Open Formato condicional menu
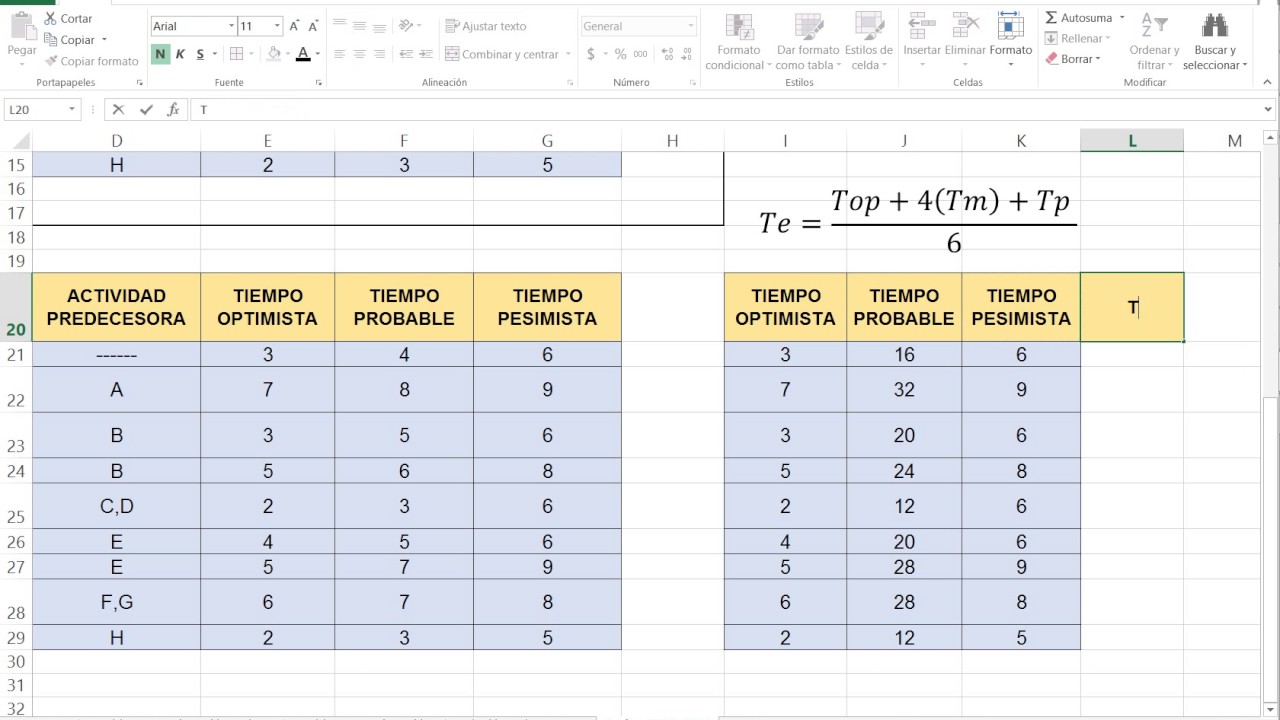The height and width of the screenshot is (720, 1280). (x=739, y=42)
